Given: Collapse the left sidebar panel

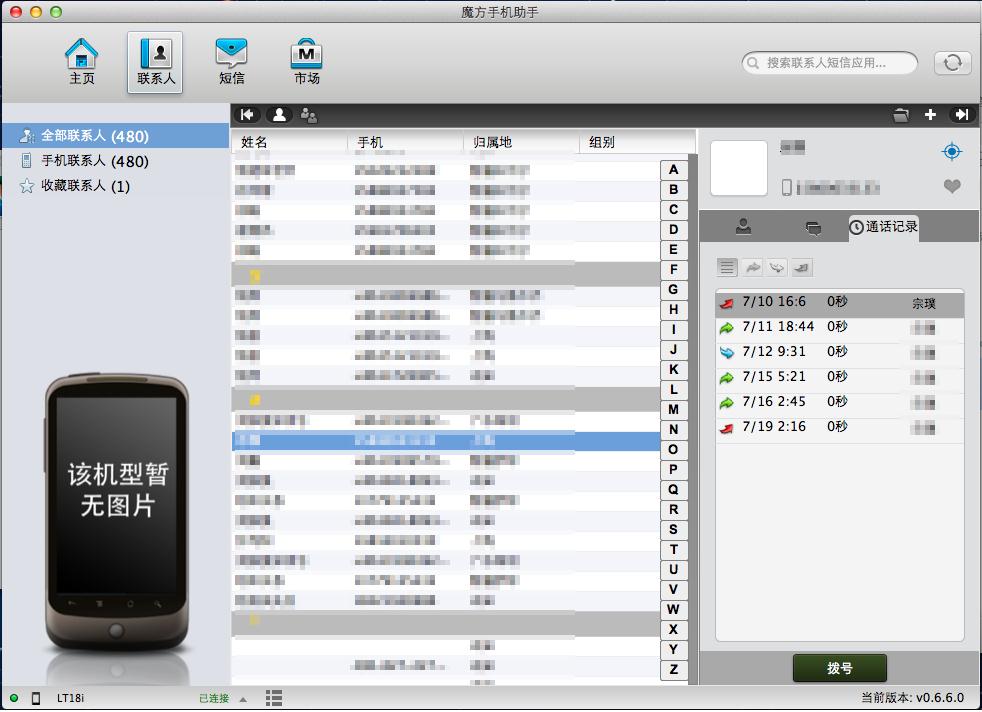Looking at the screenshot, I should click(247, 115).
